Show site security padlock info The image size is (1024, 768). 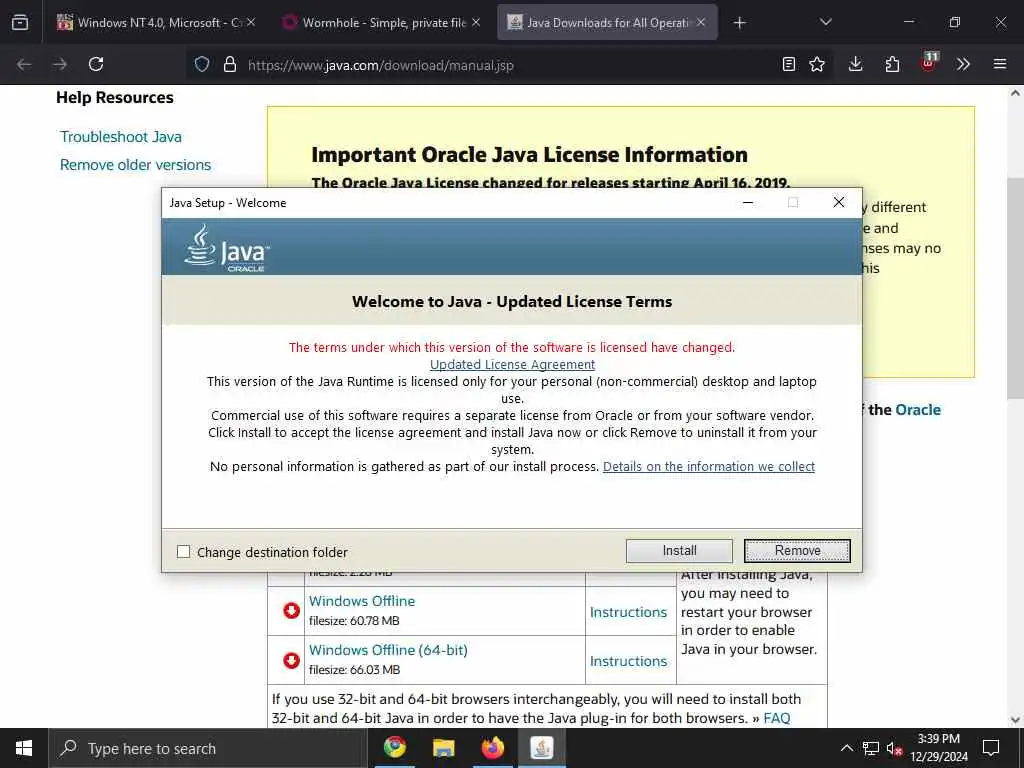click(230, 64)
